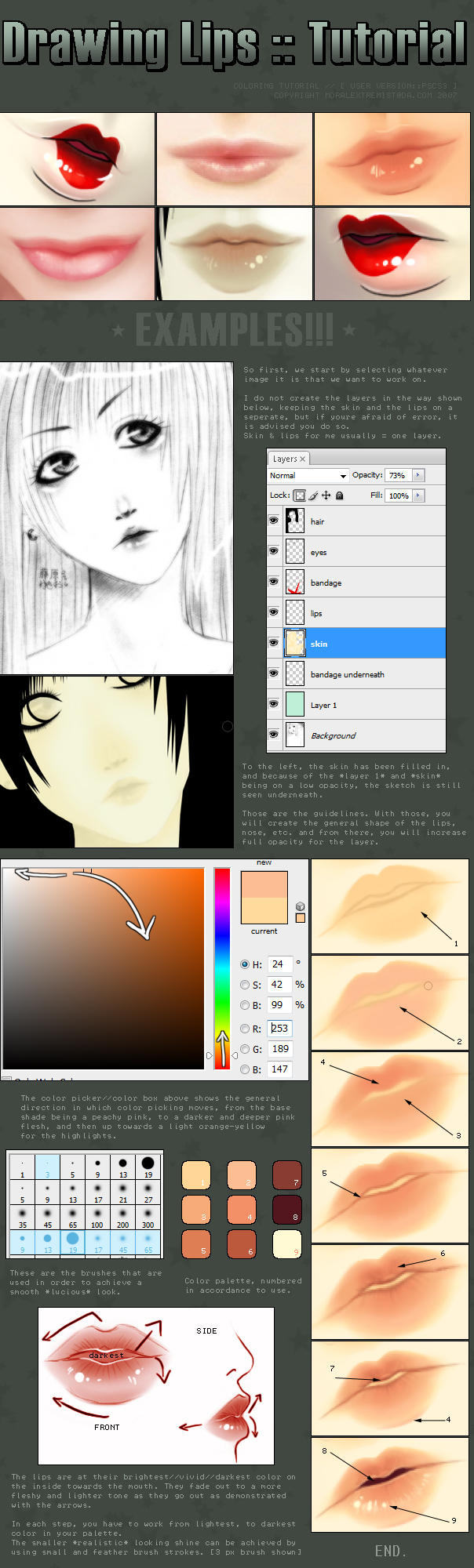Hide the bandage underneath layer
The image size is (474, 1568).
tap(274, 673)
